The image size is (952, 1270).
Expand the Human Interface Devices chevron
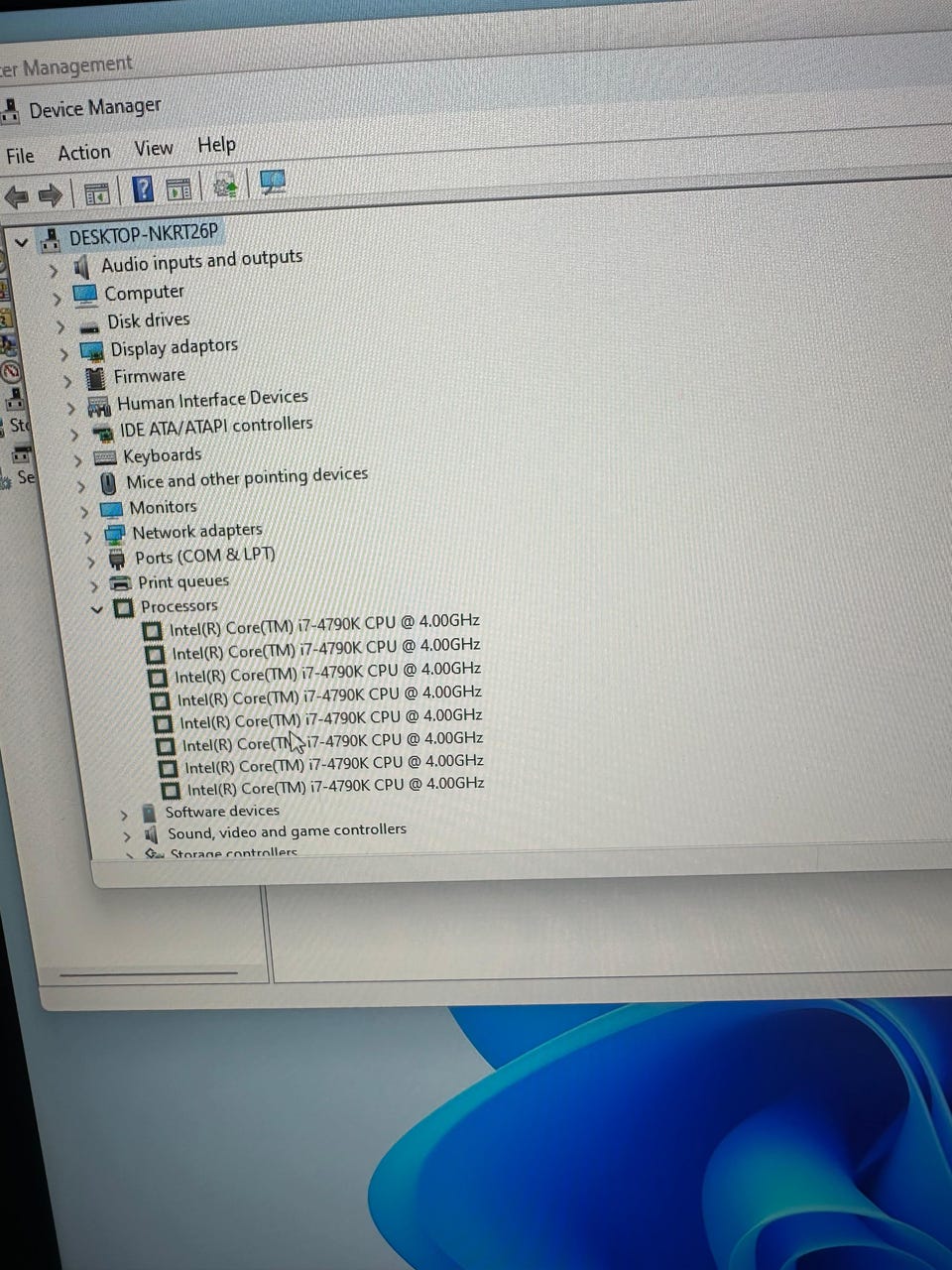(70, 407)
